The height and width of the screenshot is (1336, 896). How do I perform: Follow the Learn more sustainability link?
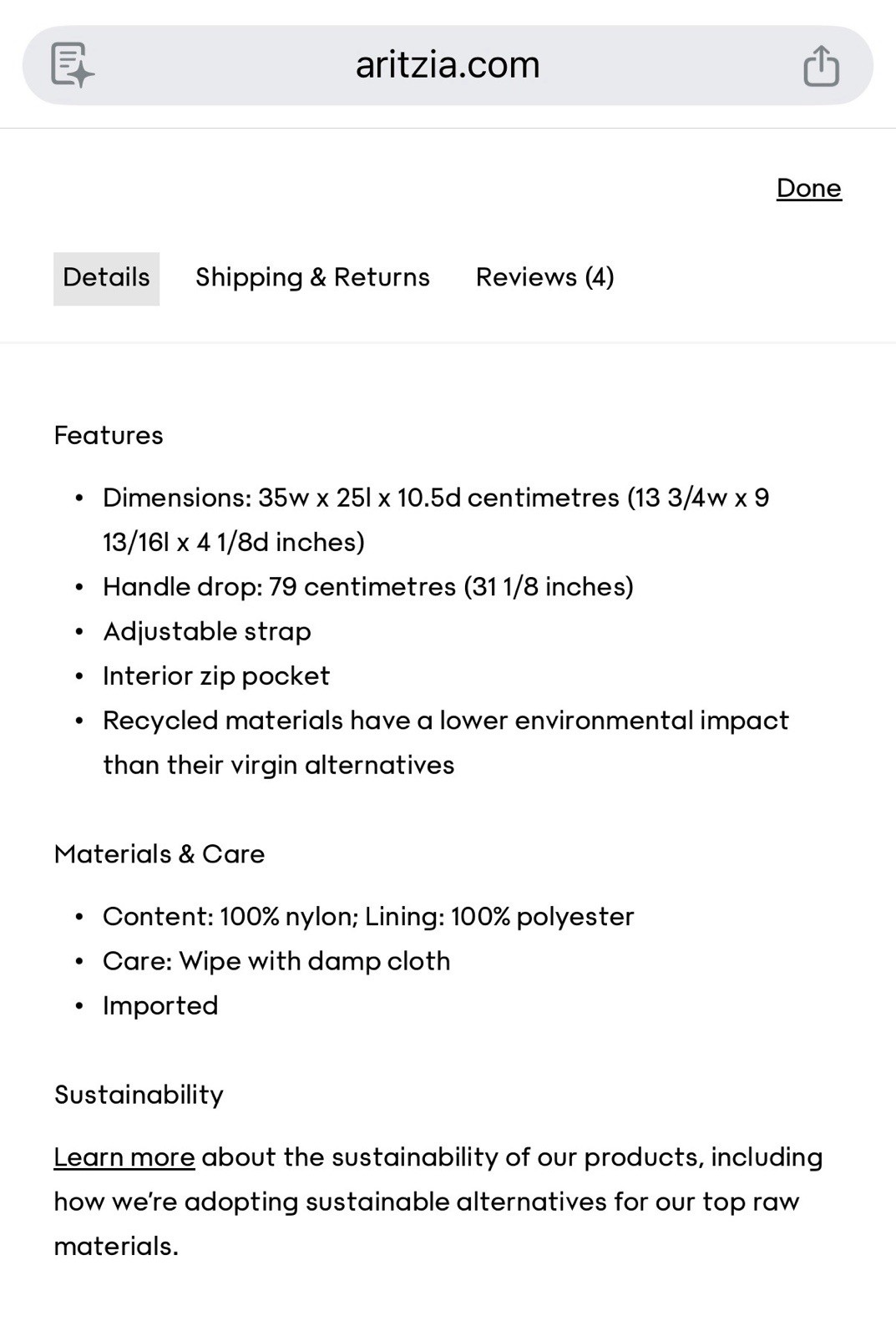[x=124, y=1157]
